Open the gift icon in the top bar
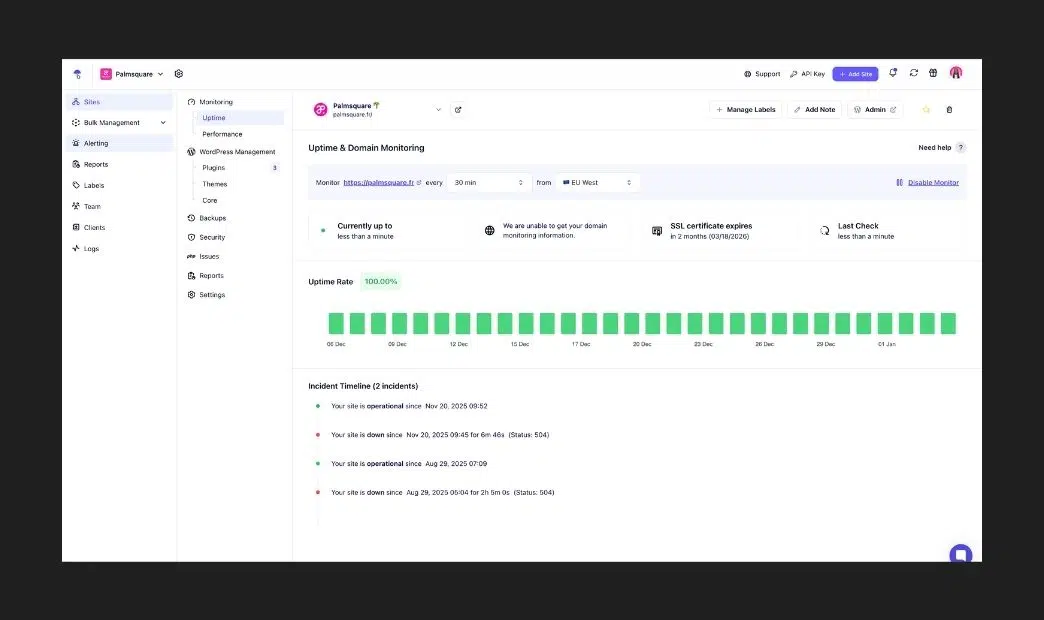 coord(933,73)
